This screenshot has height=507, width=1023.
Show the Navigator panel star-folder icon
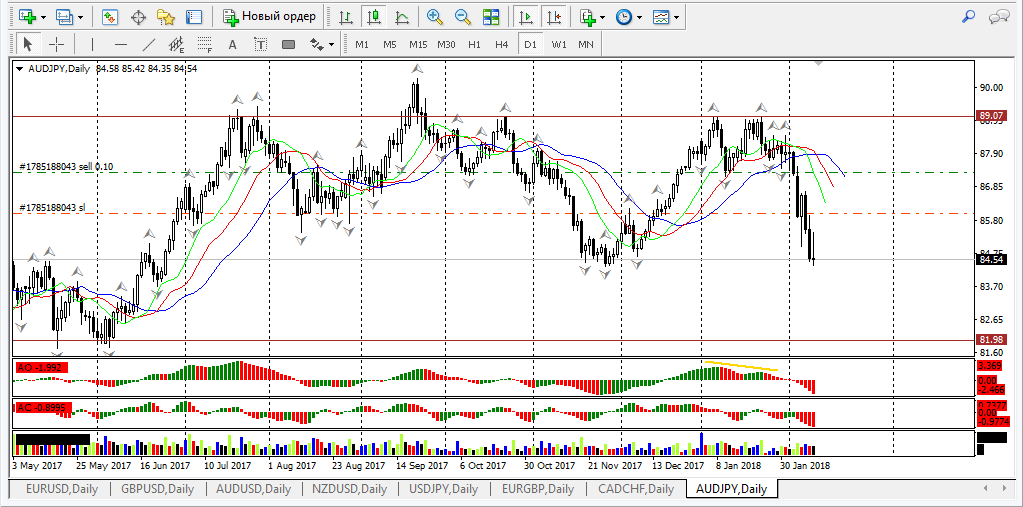pyautogui.click(x=166, y=16)
